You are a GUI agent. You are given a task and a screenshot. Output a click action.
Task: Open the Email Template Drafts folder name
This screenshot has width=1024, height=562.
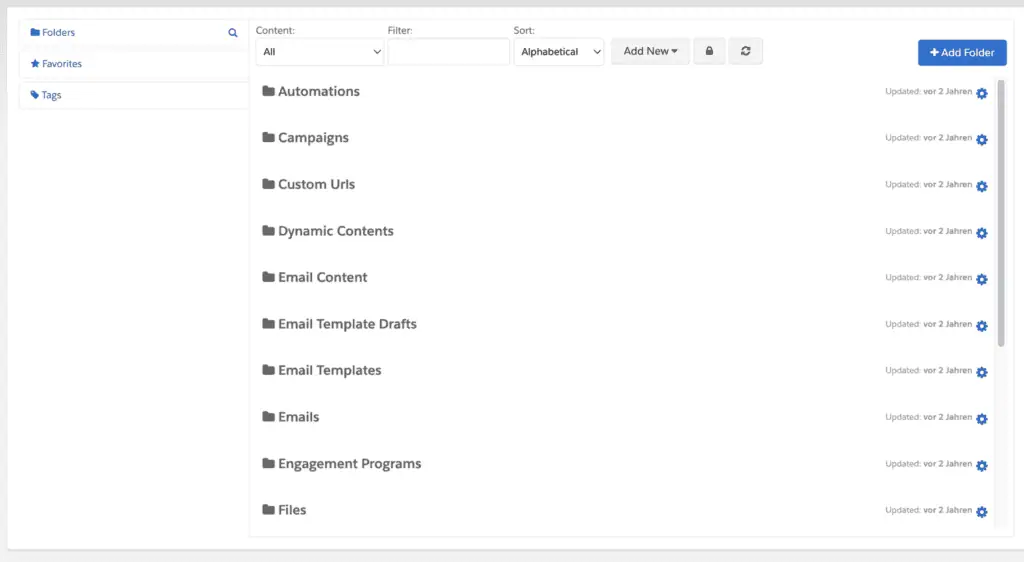pos(347,324)
